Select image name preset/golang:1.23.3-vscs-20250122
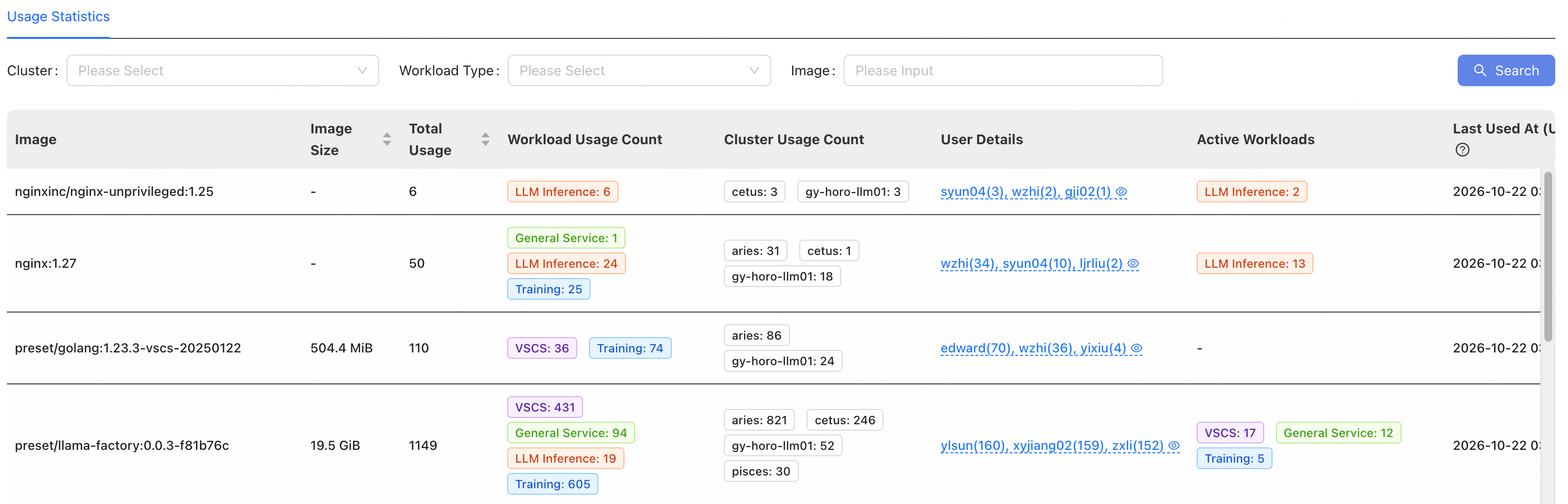Viewport: 1568px width, 504px height. [128, 348]
